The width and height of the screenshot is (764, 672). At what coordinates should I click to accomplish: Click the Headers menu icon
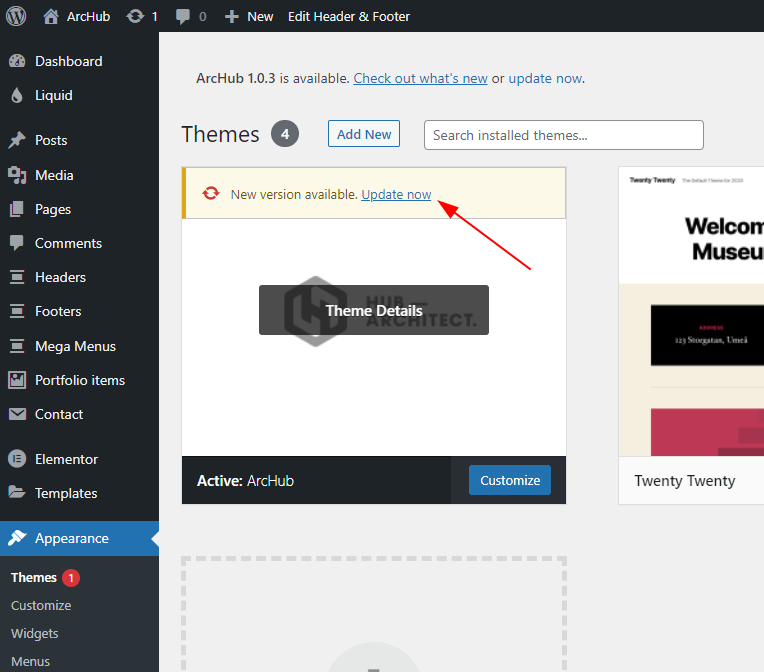pyautogui.click(x=17, y=277)
